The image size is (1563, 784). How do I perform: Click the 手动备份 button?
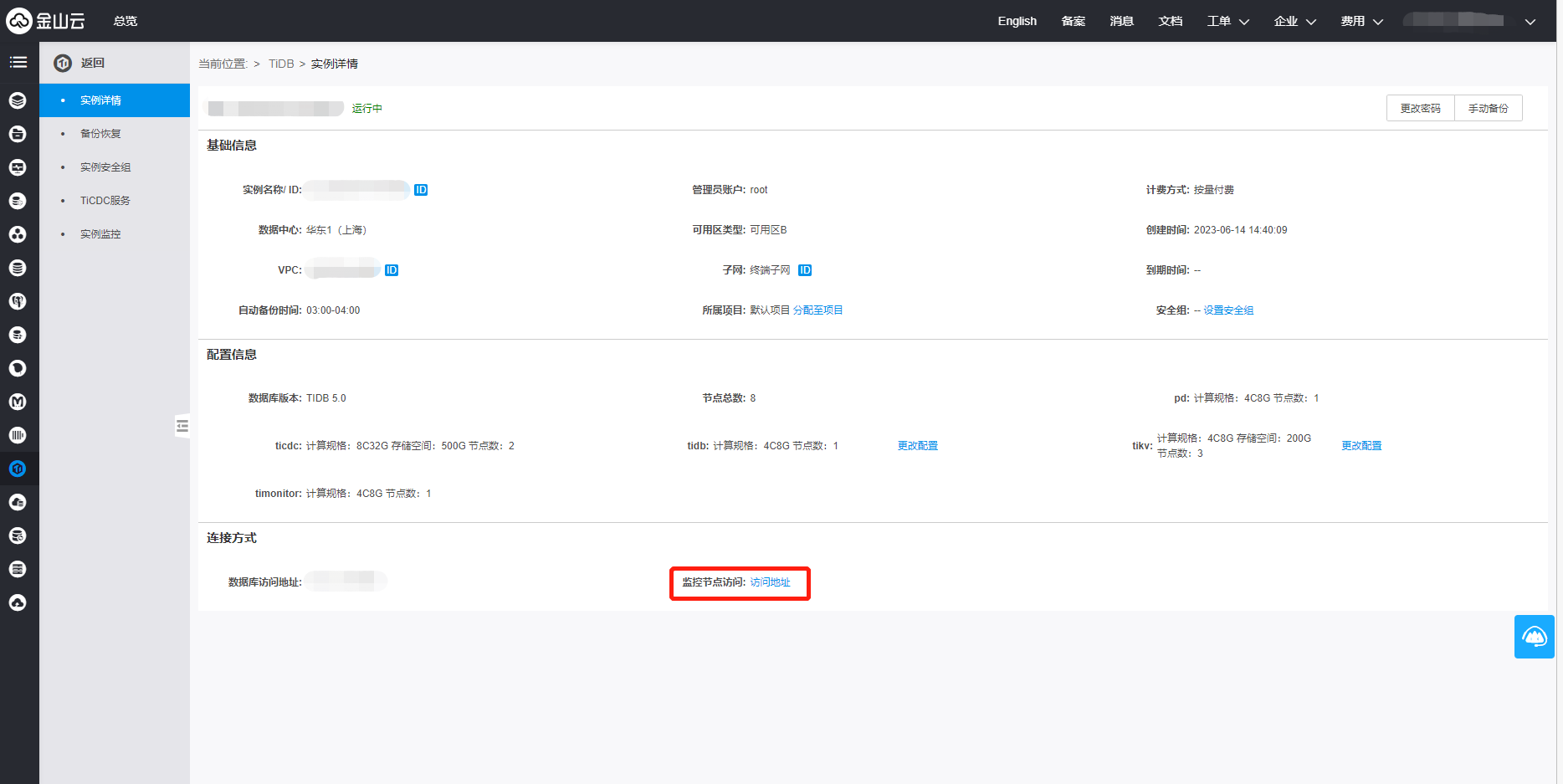coord(1488,109)
